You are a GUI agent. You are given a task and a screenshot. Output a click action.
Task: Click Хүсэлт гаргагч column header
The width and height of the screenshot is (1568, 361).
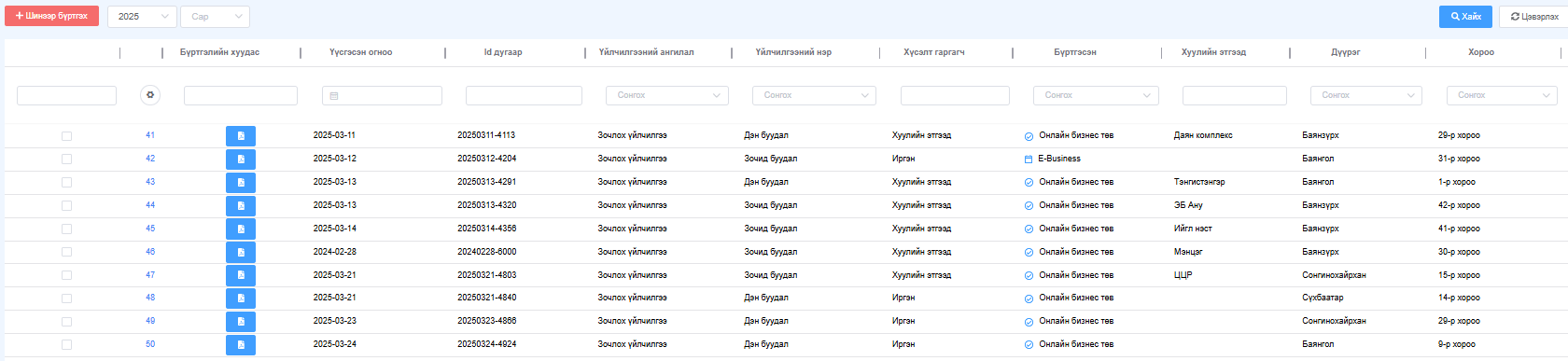tap(934, 52)
